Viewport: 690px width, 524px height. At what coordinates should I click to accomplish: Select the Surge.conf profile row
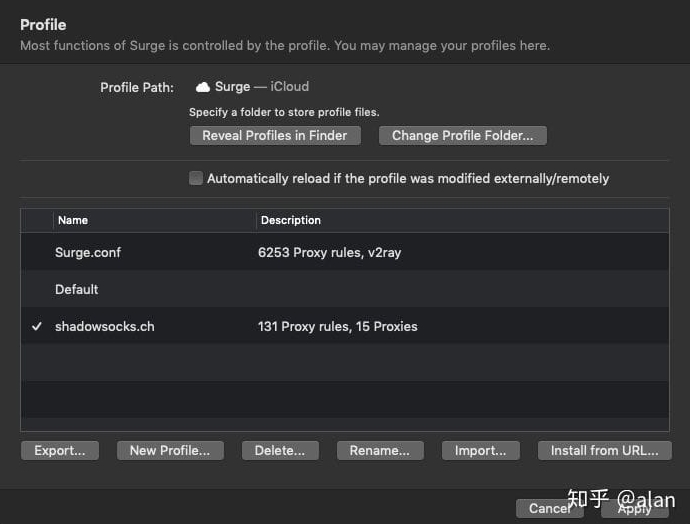point(345,252)
